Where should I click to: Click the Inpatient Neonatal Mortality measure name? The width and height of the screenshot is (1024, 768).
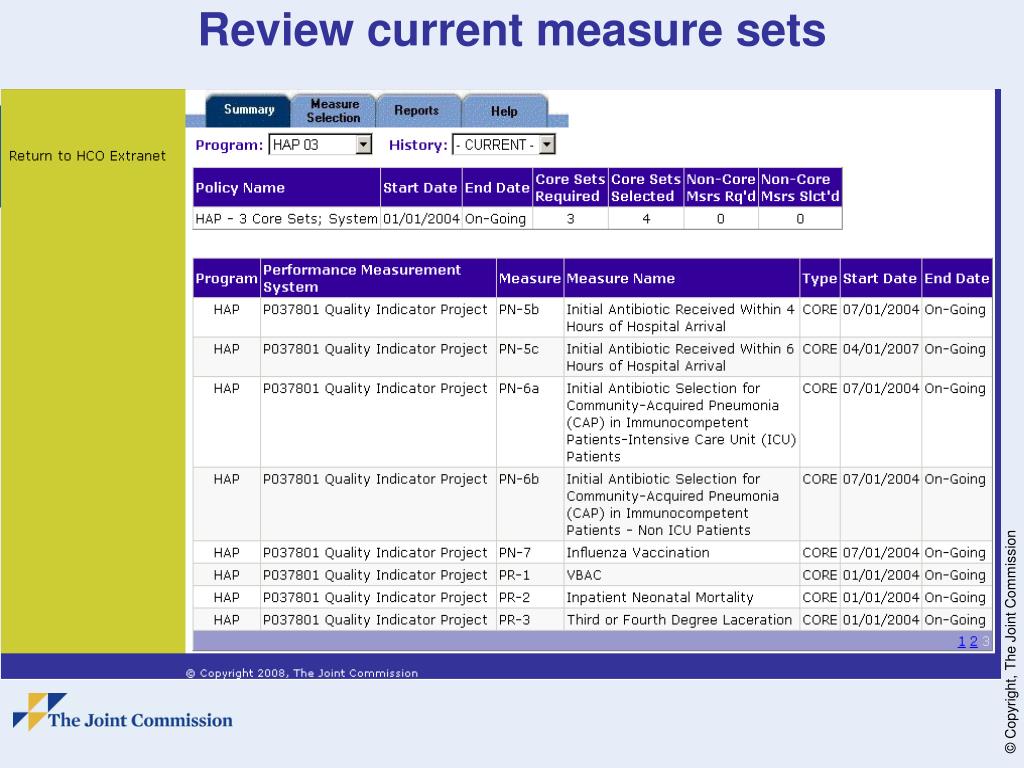(x=660, y=598)
